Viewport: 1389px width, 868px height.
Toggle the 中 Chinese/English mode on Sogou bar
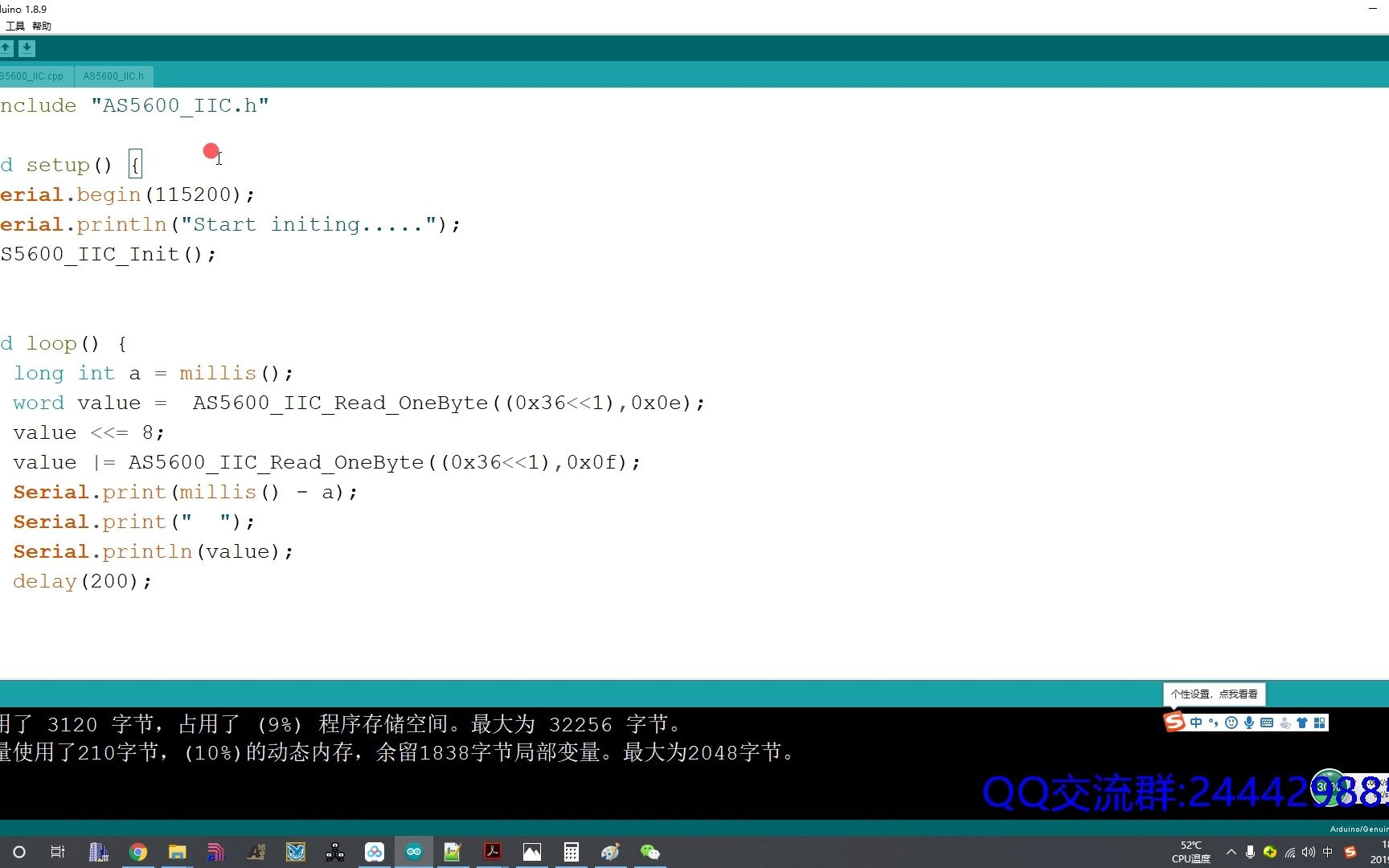tap(1196, 723)
